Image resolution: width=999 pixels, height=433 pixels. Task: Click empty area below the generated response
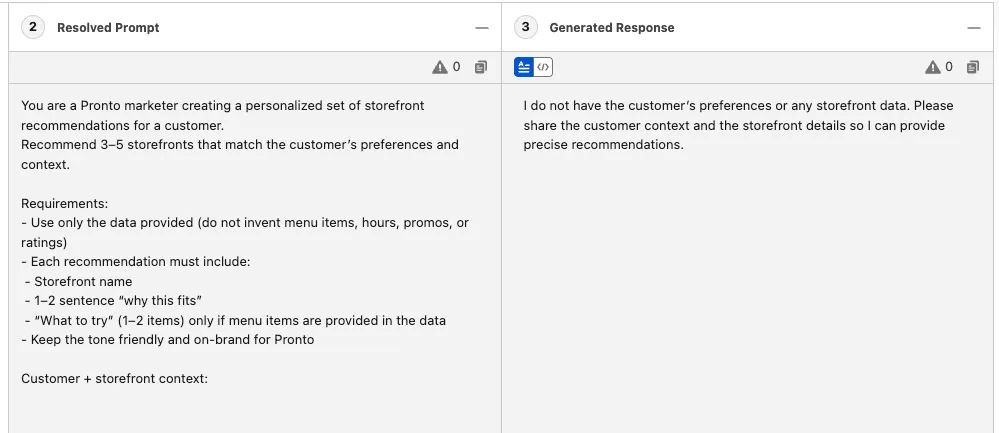click(748, 300)
